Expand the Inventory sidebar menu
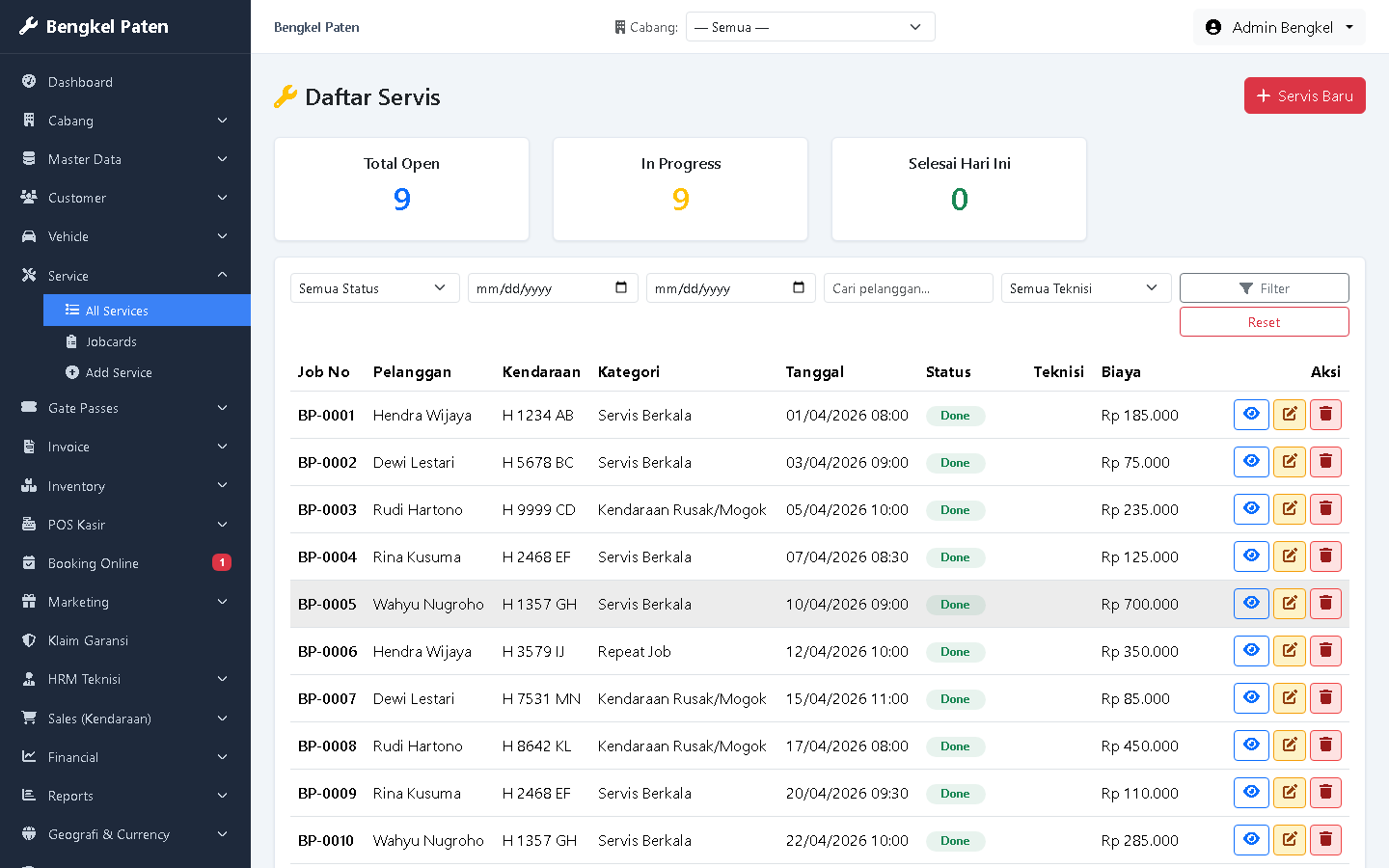Screen dimensions: 1389x868 (x=125, y=486)
